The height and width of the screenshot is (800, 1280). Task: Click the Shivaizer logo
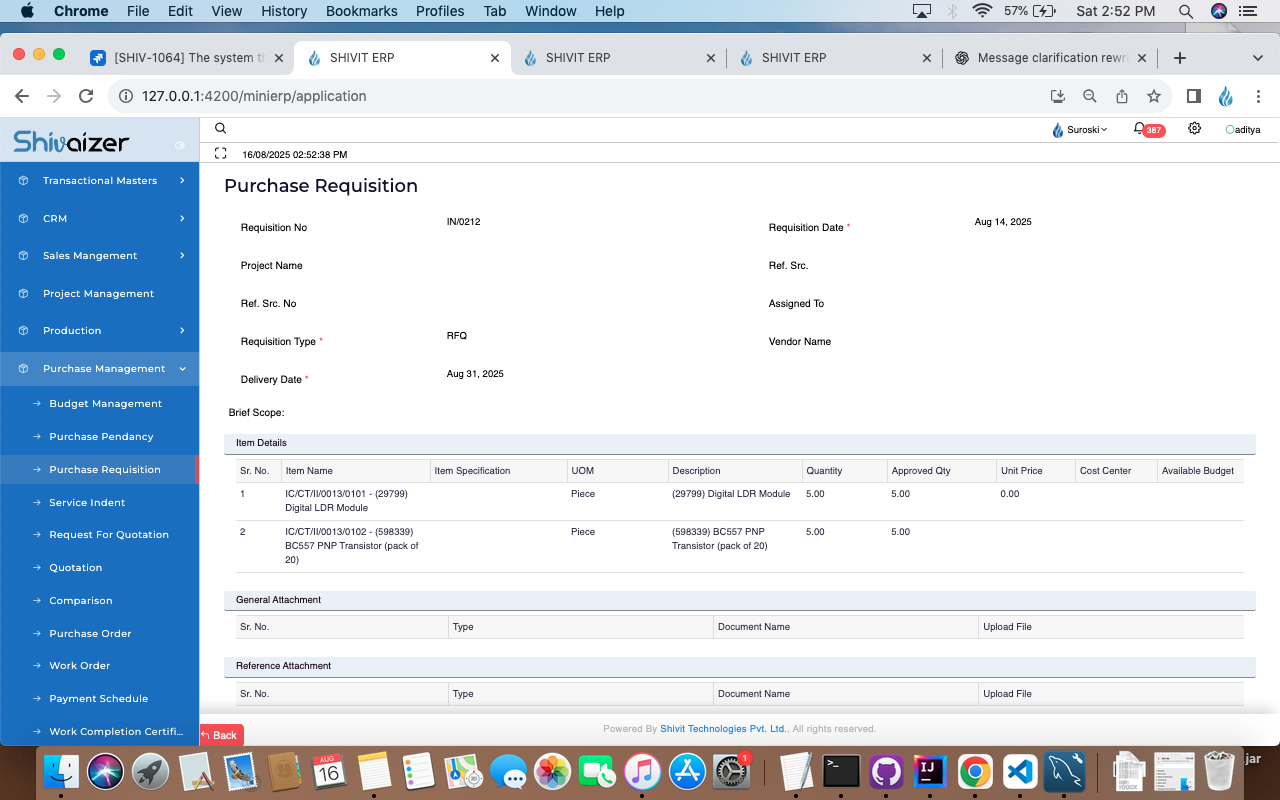pos(71,142)
